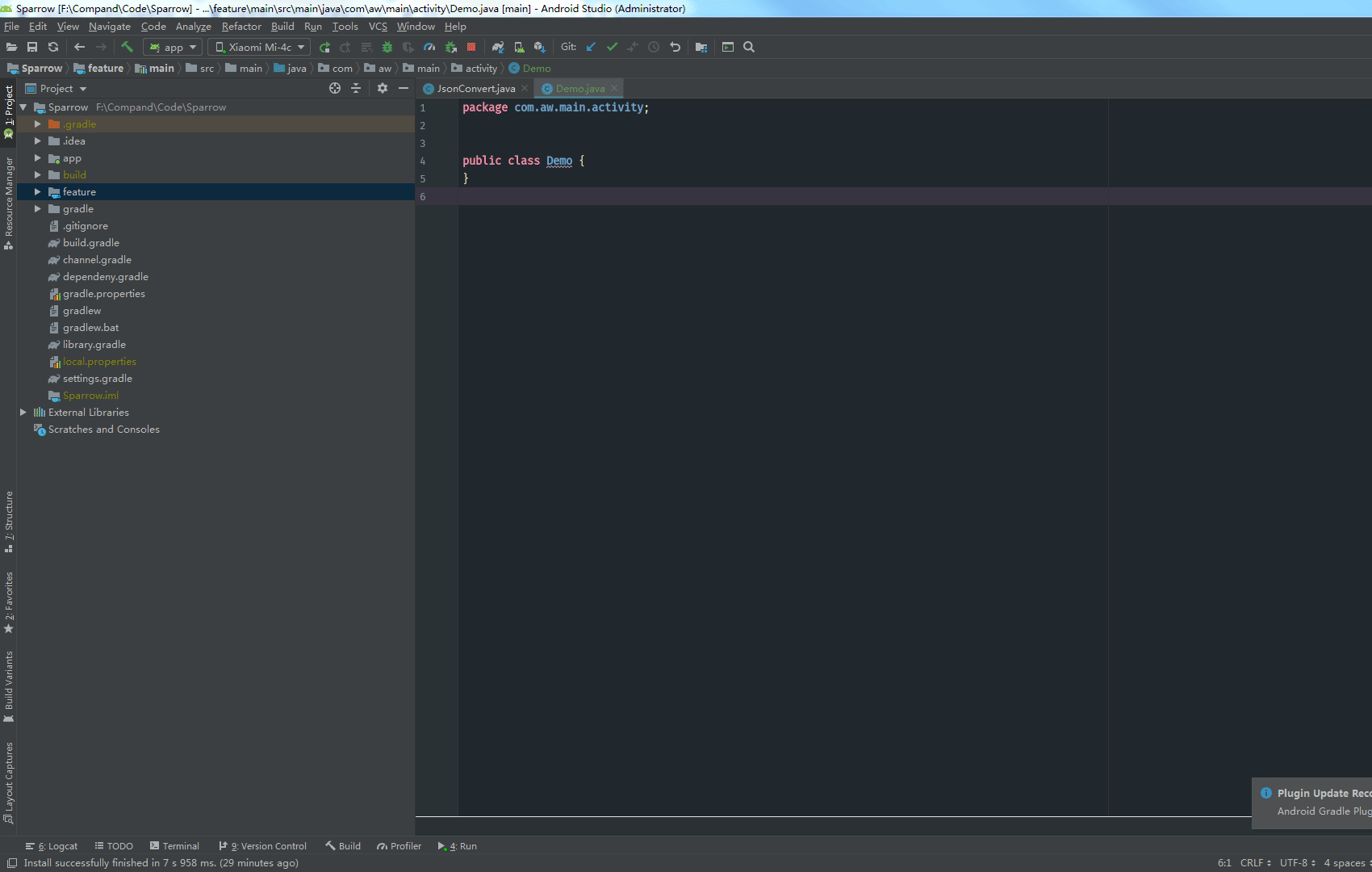Open the Refactor menu
Viewport: 1372px width, 872px height.
241,27
